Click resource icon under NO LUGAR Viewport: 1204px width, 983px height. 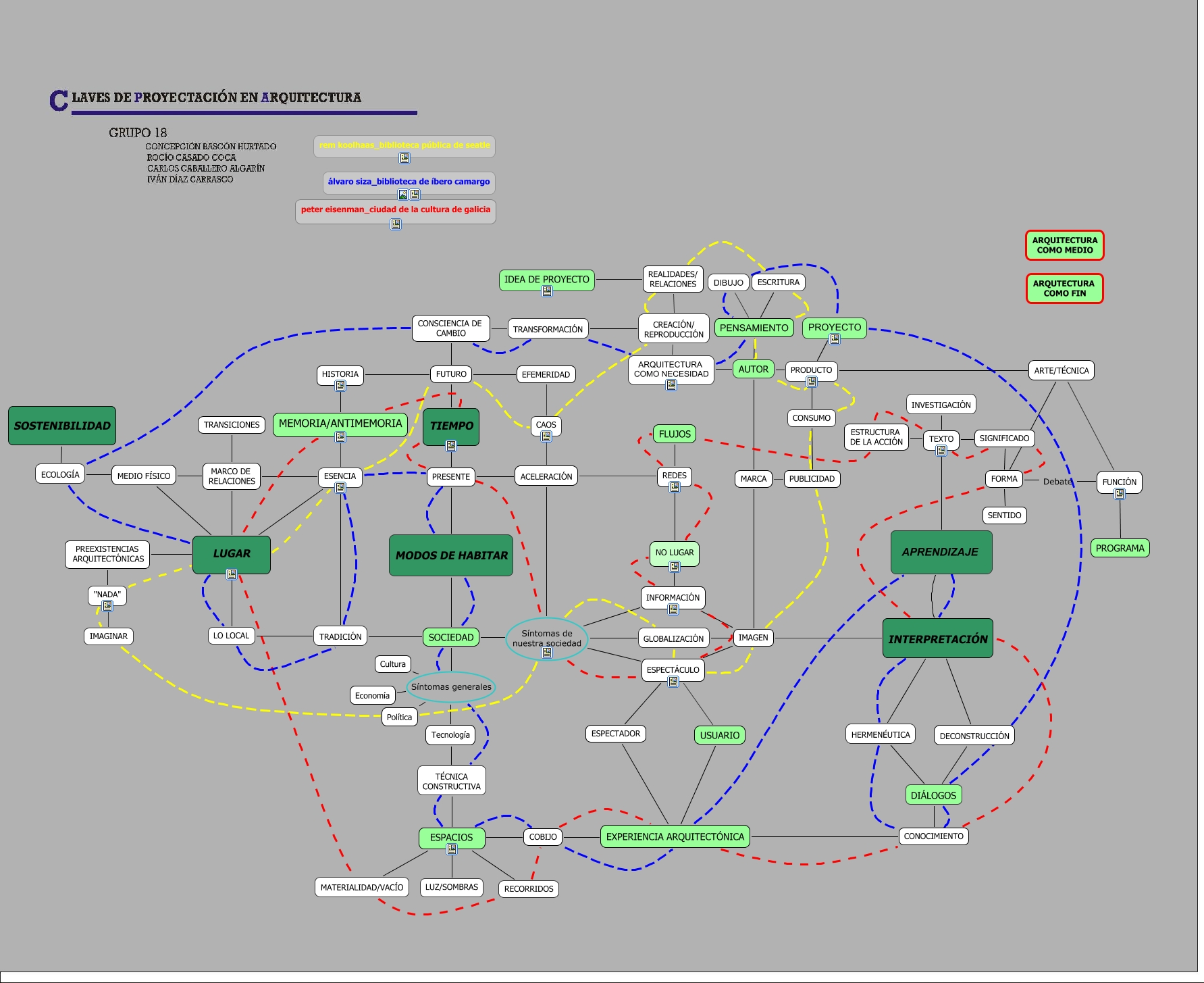tap(674, 567)
